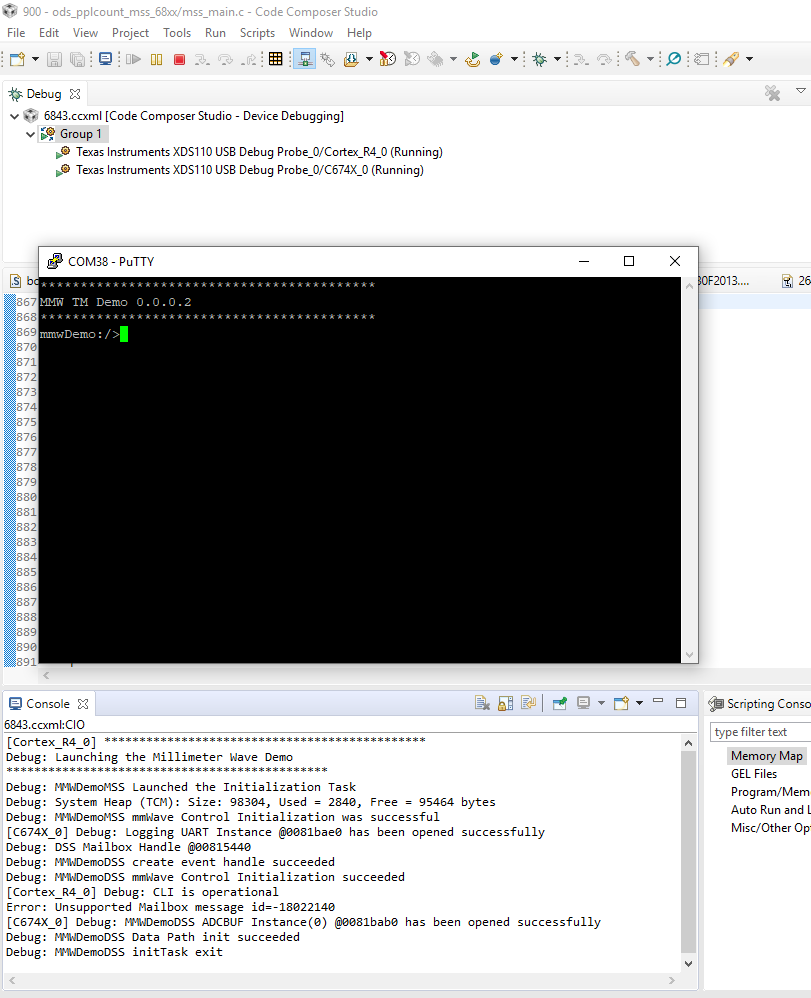The image size is (811, 998).
Task: Open the Scripts menu
Action: [257, 33]
